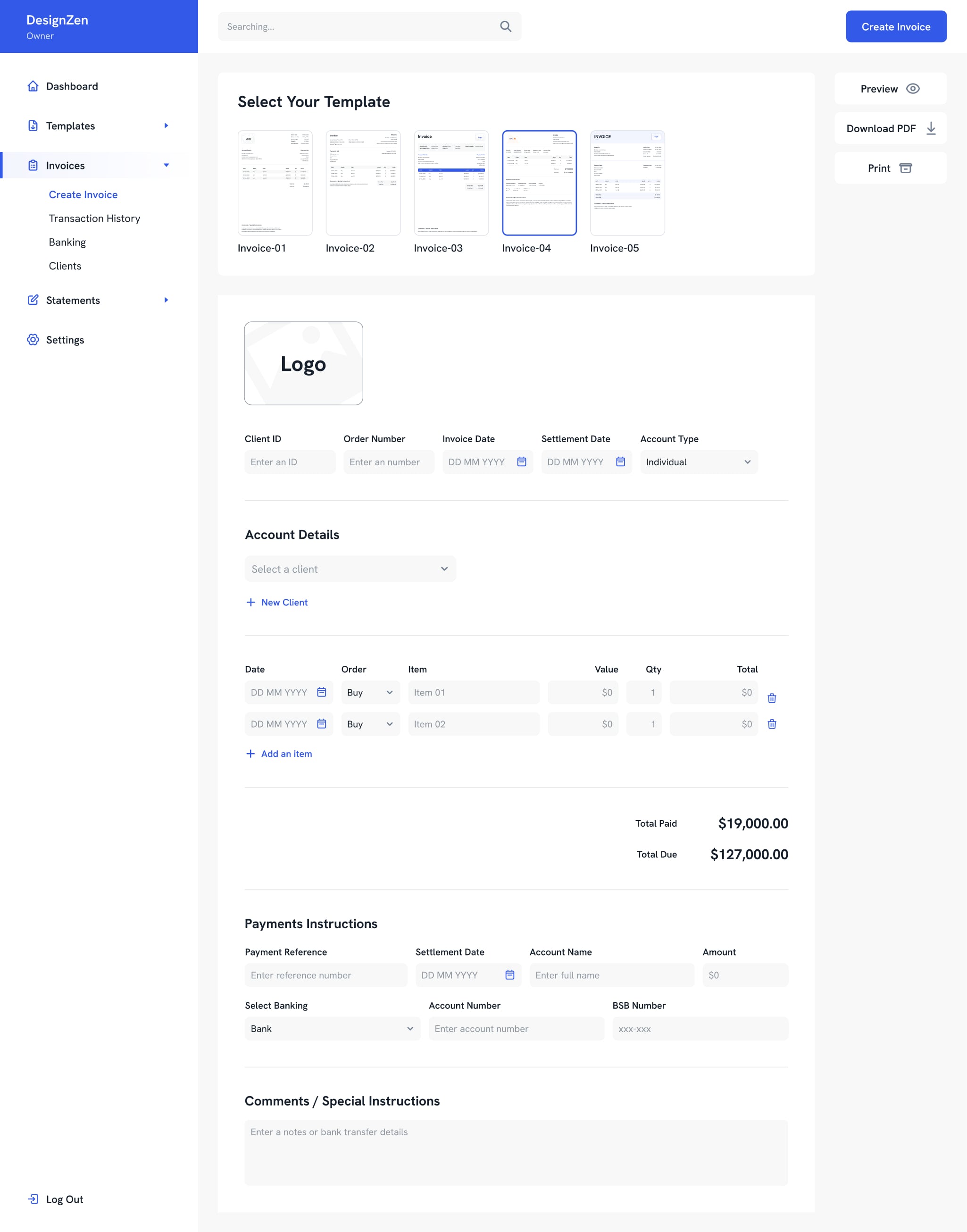Screen dimensions: 967x1232
Task: Delete the Item 01 row with trash icon
Action: (772, 698)
